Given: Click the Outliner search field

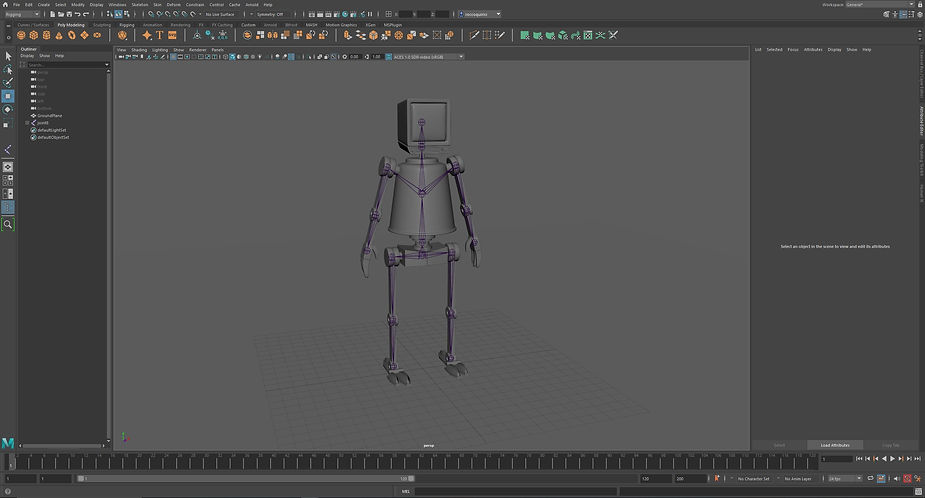Looking at the screenshot, I should tap(65, 64).
